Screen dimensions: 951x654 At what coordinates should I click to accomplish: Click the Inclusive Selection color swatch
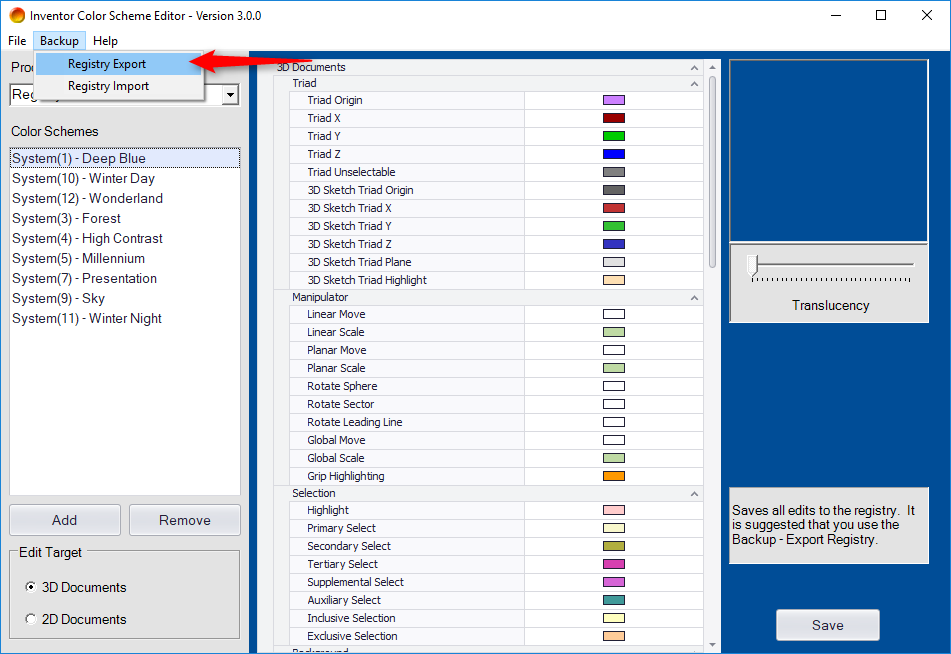(x=614, y=618)
